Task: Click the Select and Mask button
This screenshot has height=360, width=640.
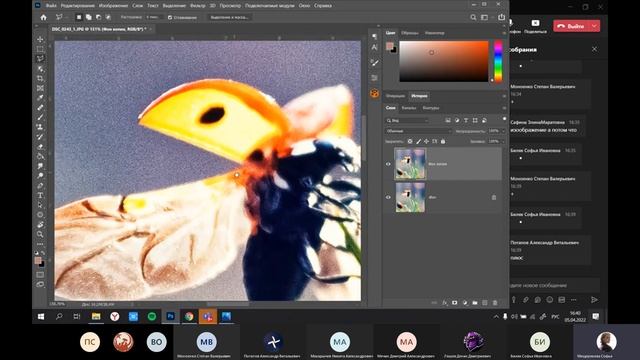Action: [229, 18]
